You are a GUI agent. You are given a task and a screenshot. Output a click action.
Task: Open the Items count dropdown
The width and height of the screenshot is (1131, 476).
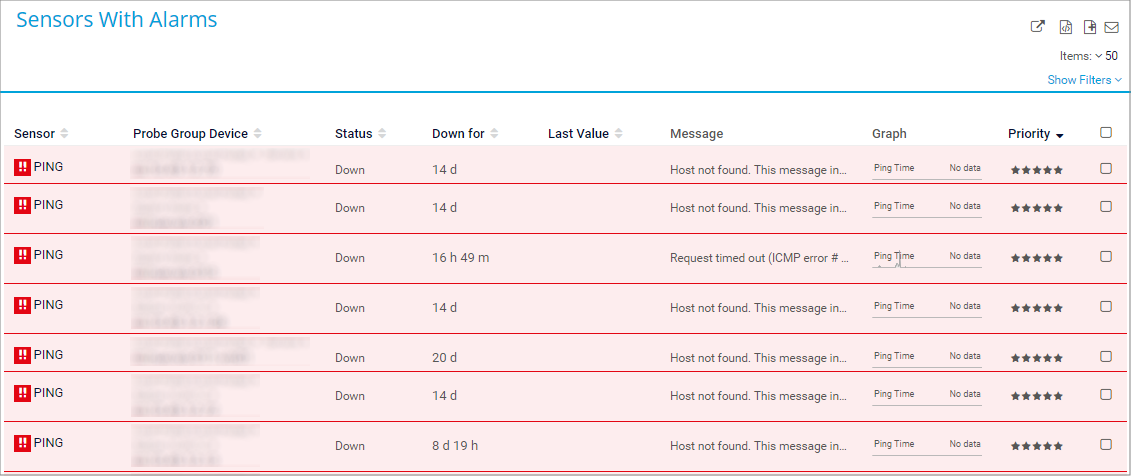[x=1105, y=56]
